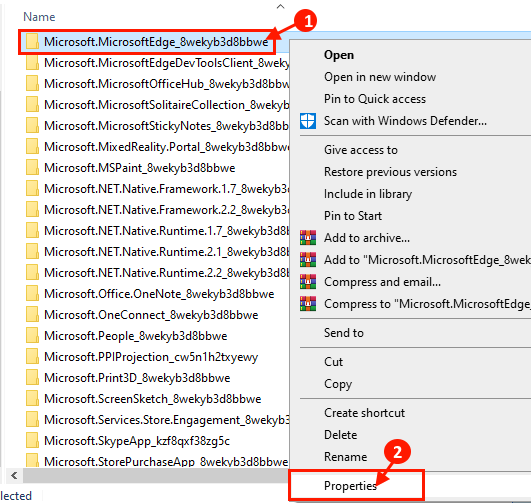Select Microsoft.PPIProjection_cw5n1h2txyewy folder name

click(x=151, y=357)
